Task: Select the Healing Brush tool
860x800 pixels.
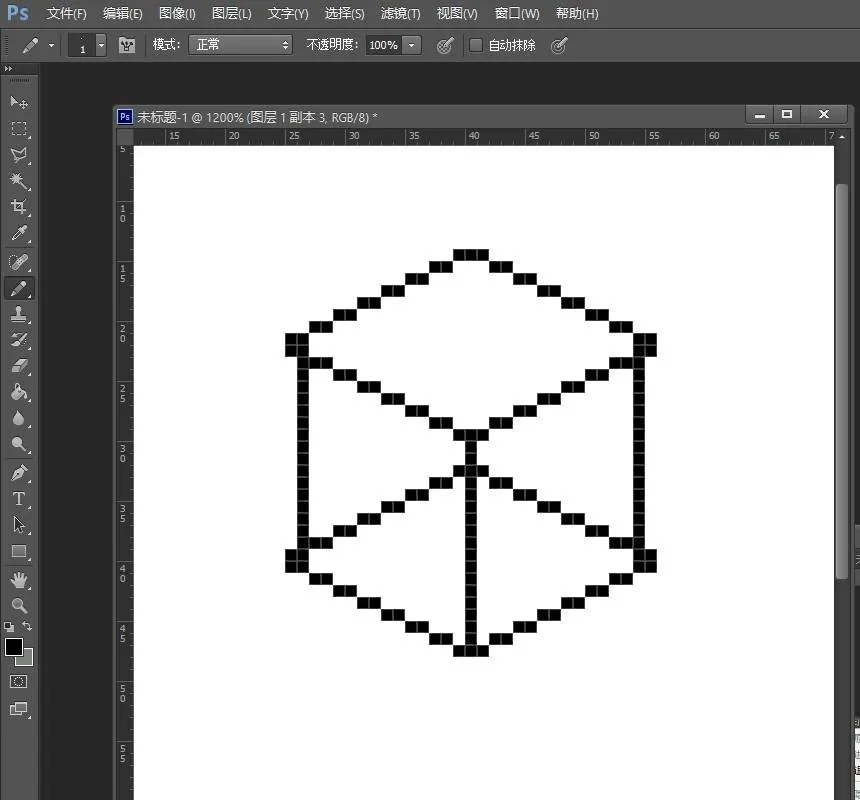Action: click(x=19, y=262)
